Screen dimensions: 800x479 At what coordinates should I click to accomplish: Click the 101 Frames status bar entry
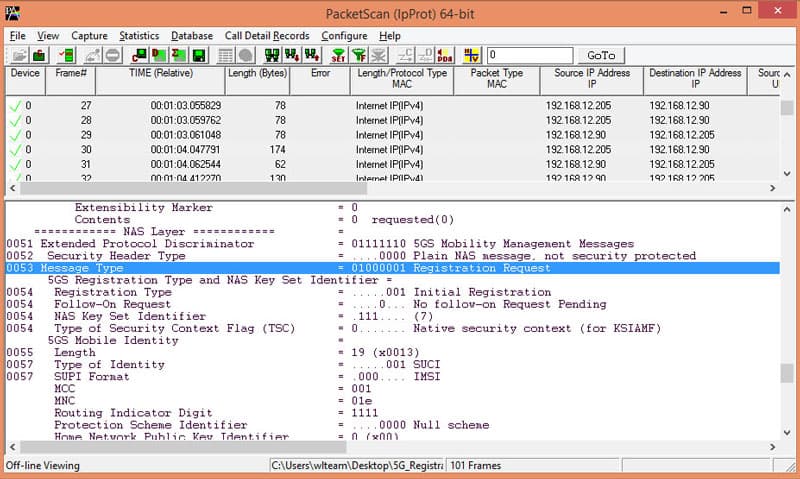533,465
